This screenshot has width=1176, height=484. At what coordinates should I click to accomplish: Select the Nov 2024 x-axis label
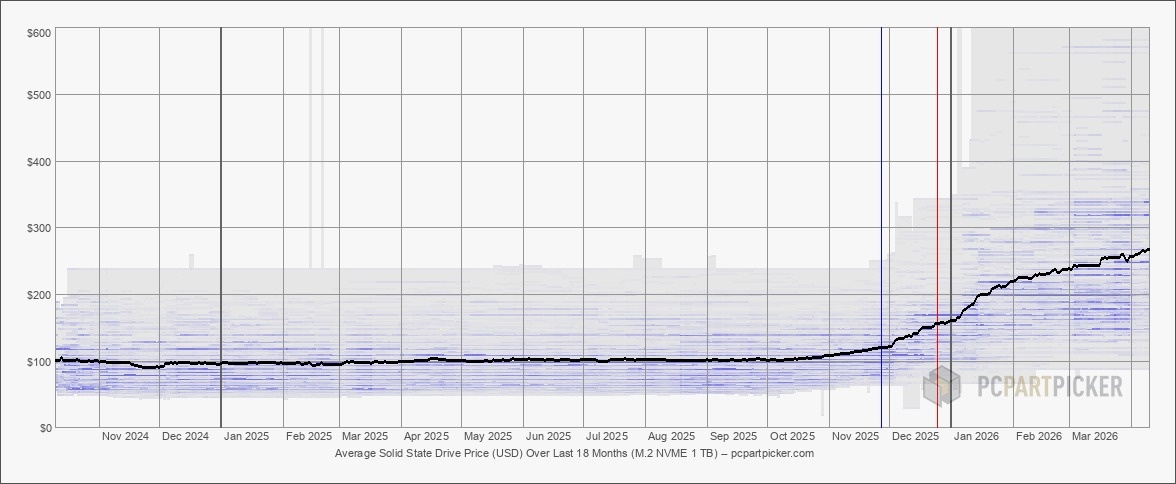click(x=125, y=437)
